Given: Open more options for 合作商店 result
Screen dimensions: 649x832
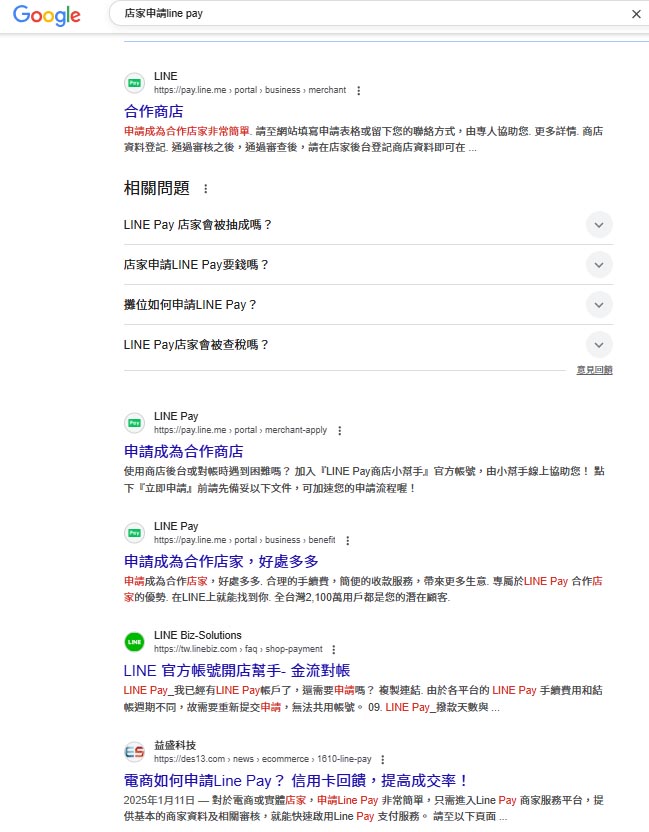Looking at the screenshot, I should [359, 91].
